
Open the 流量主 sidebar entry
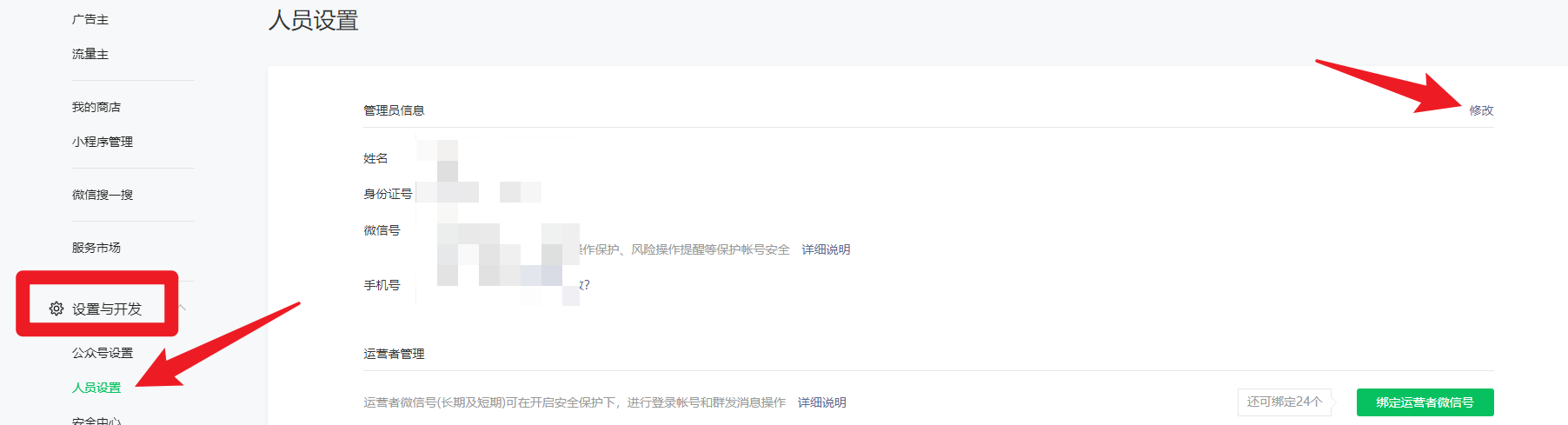pos(90,54)
